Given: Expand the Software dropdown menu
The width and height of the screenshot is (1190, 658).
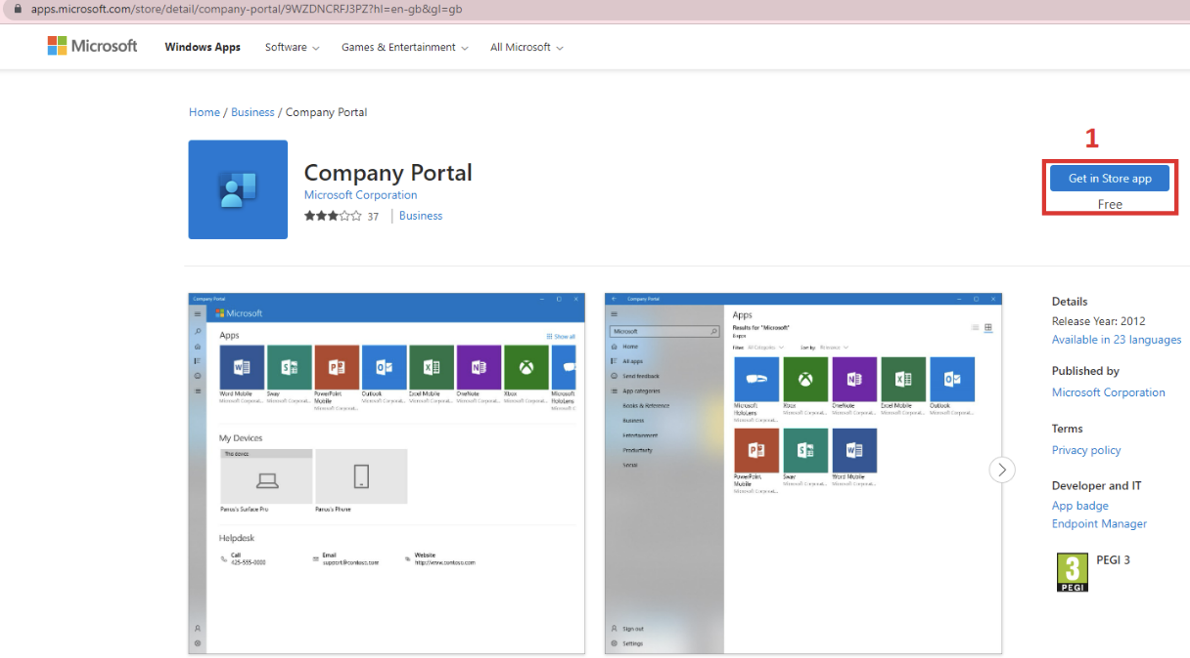Looking at the screenshot, I should [292, 47].
